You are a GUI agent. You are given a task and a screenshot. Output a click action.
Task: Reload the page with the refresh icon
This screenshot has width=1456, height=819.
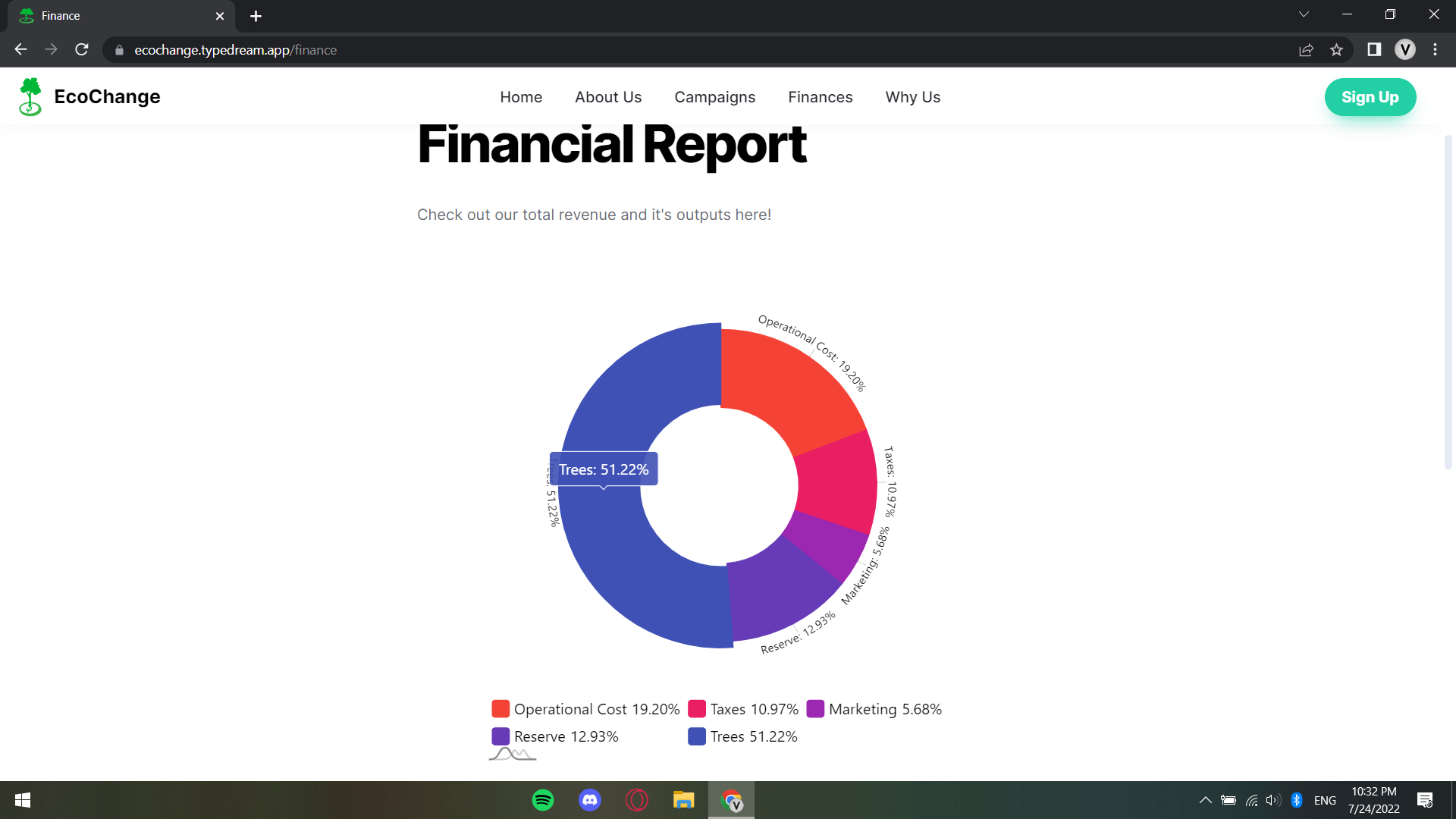click(x=82, y=50)
